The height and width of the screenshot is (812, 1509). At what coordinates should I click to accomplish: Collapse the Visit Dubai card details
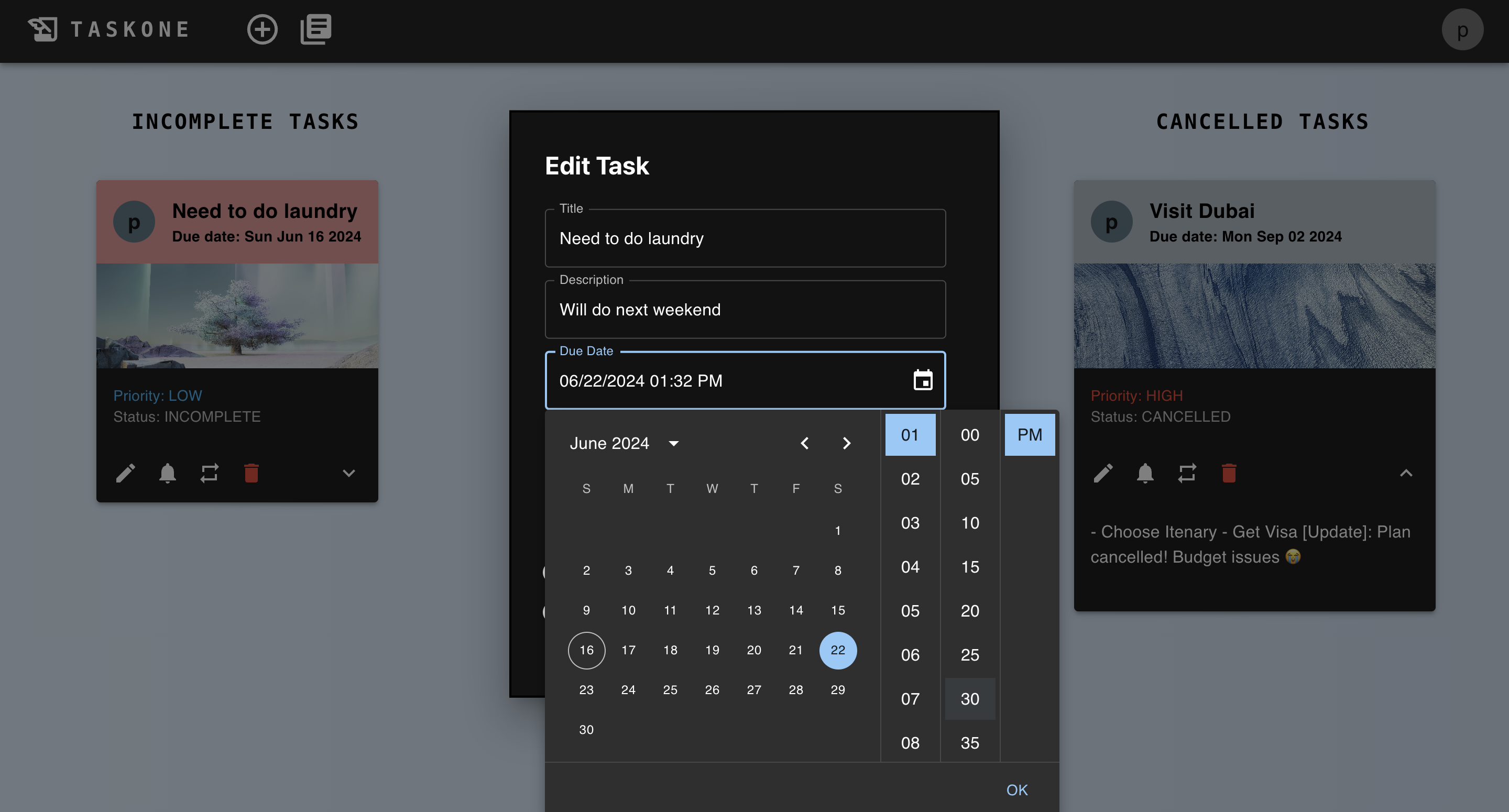1406,473
